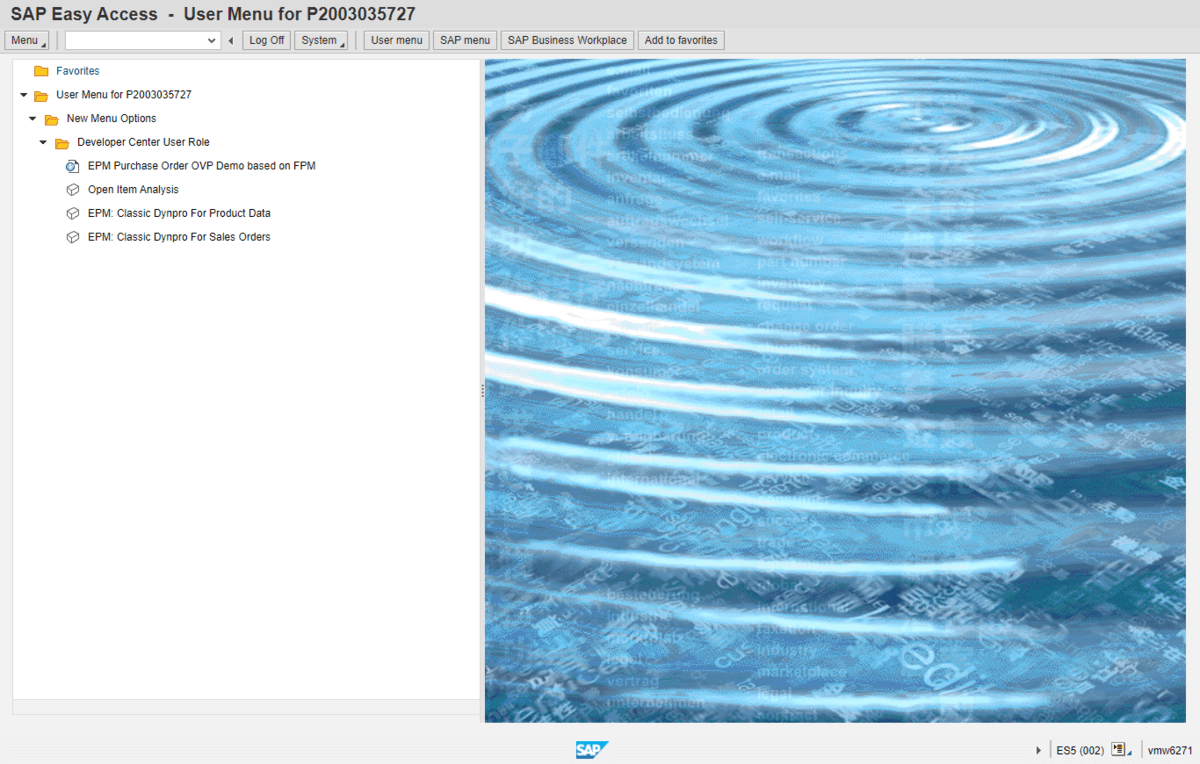Click the New Menu Options folder icon

pos(52,119)
